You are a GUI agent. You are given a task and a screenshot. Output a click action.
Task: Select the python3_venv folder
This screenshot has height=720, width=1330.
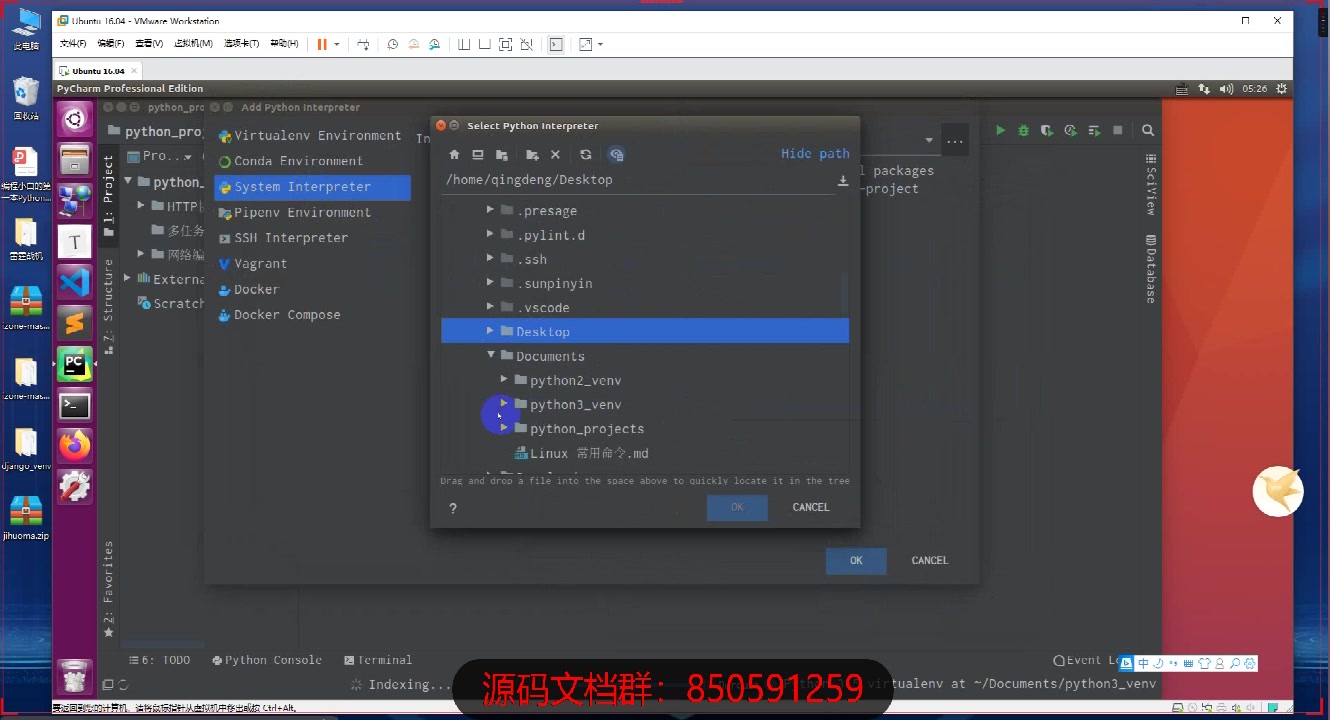575,404
